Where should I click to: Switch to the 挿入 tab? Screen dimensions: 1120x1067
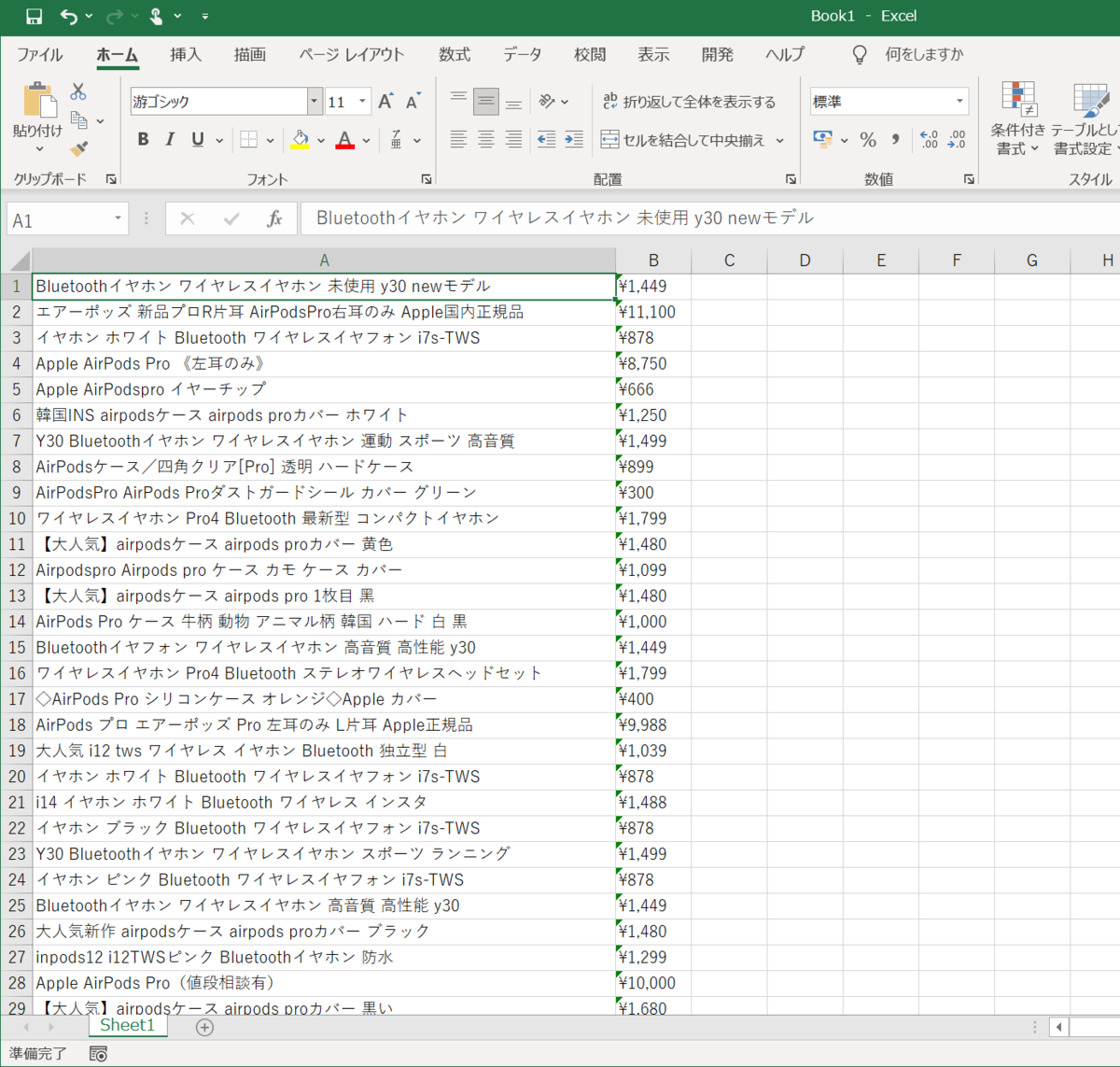click(186, 54)
